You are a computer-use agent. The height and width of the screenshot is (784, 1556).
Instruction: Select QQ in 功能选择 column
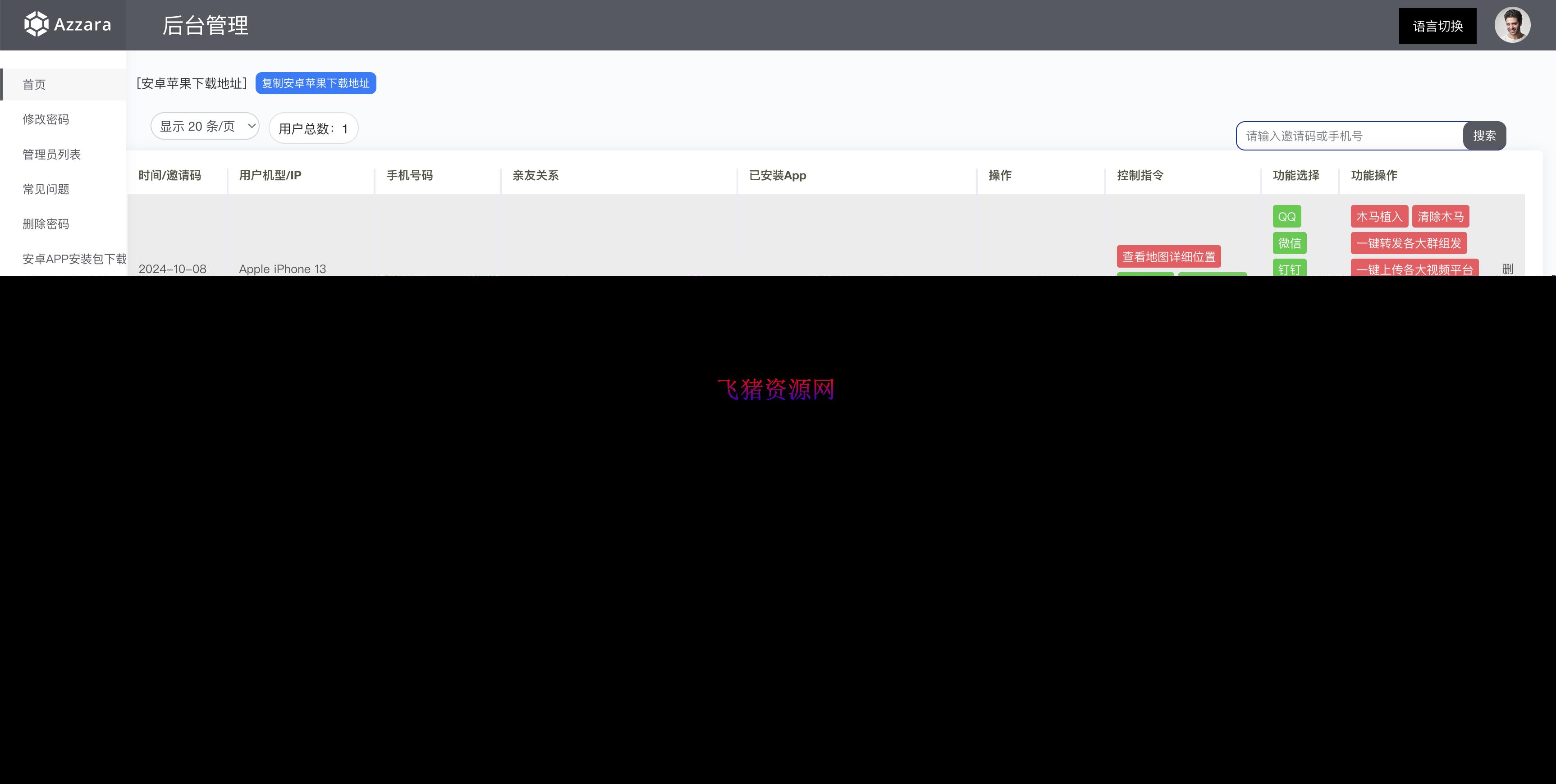tap(1287, 216)
